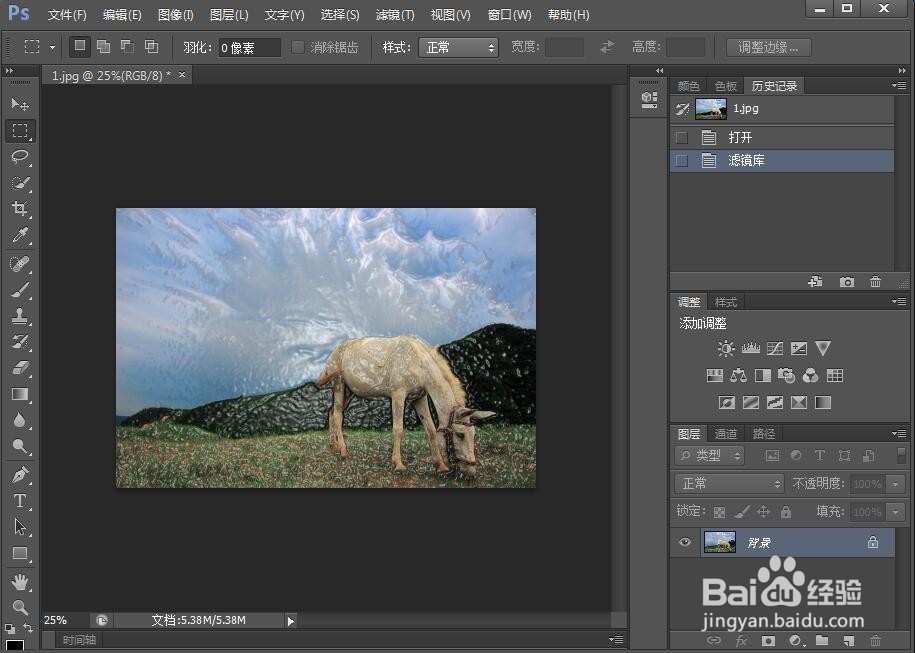This screenshot has width=915, height=653.
Task: Select the Pen tool
Action: point(20,475)
